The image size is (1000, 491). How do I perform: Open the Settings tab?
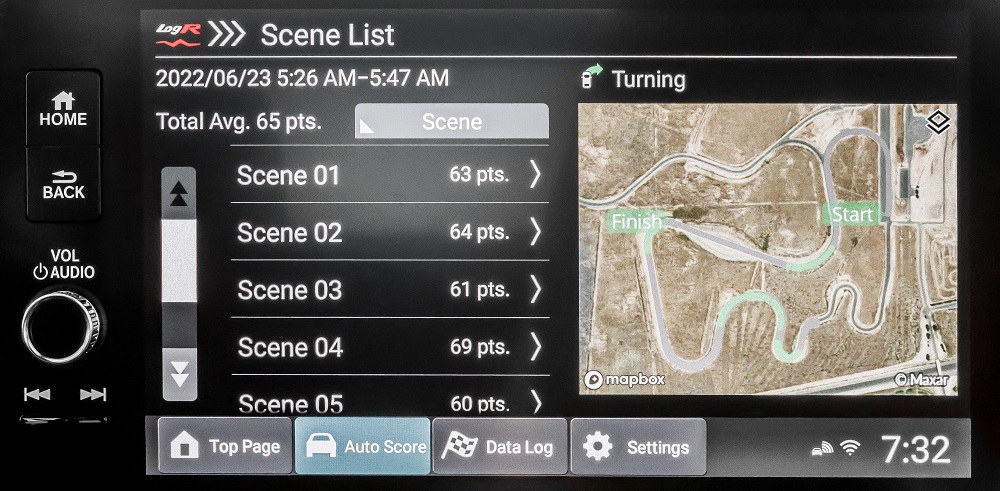tap(638, 446)
